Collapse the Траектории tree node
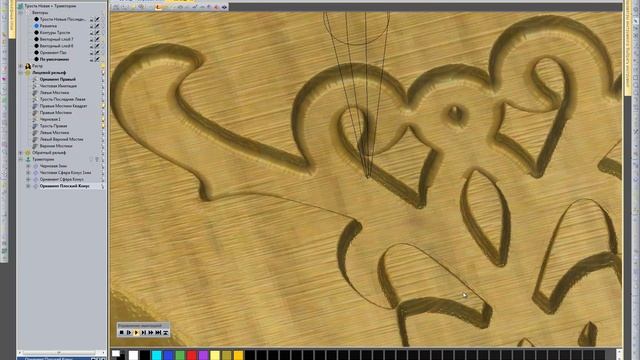640x360 pixels. tap(20, 159)
